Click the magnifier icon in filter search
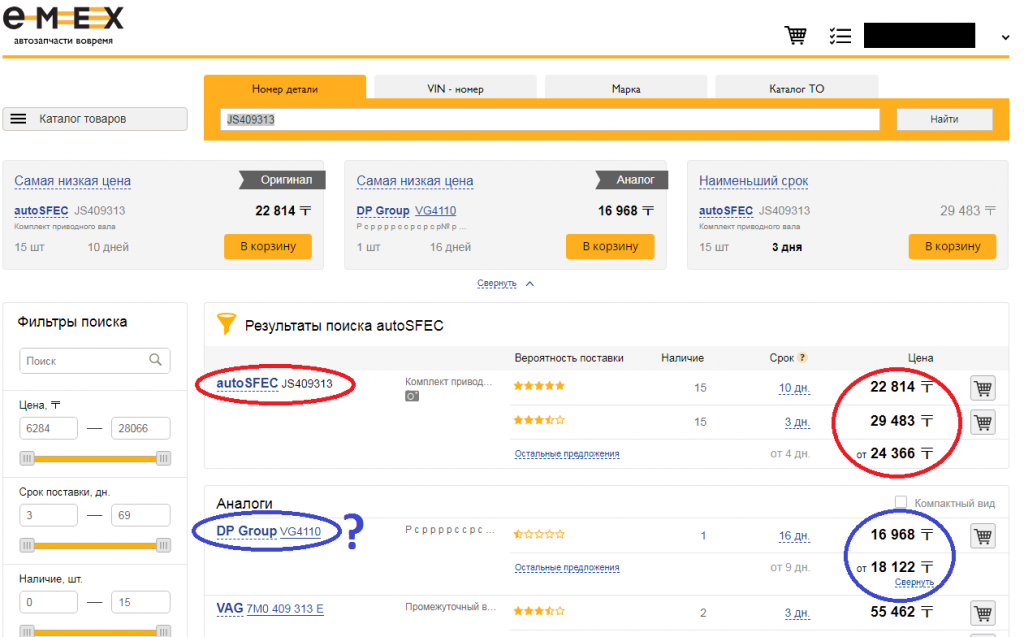This screenshot has height=637, width=1024. (x=155, y=360)
